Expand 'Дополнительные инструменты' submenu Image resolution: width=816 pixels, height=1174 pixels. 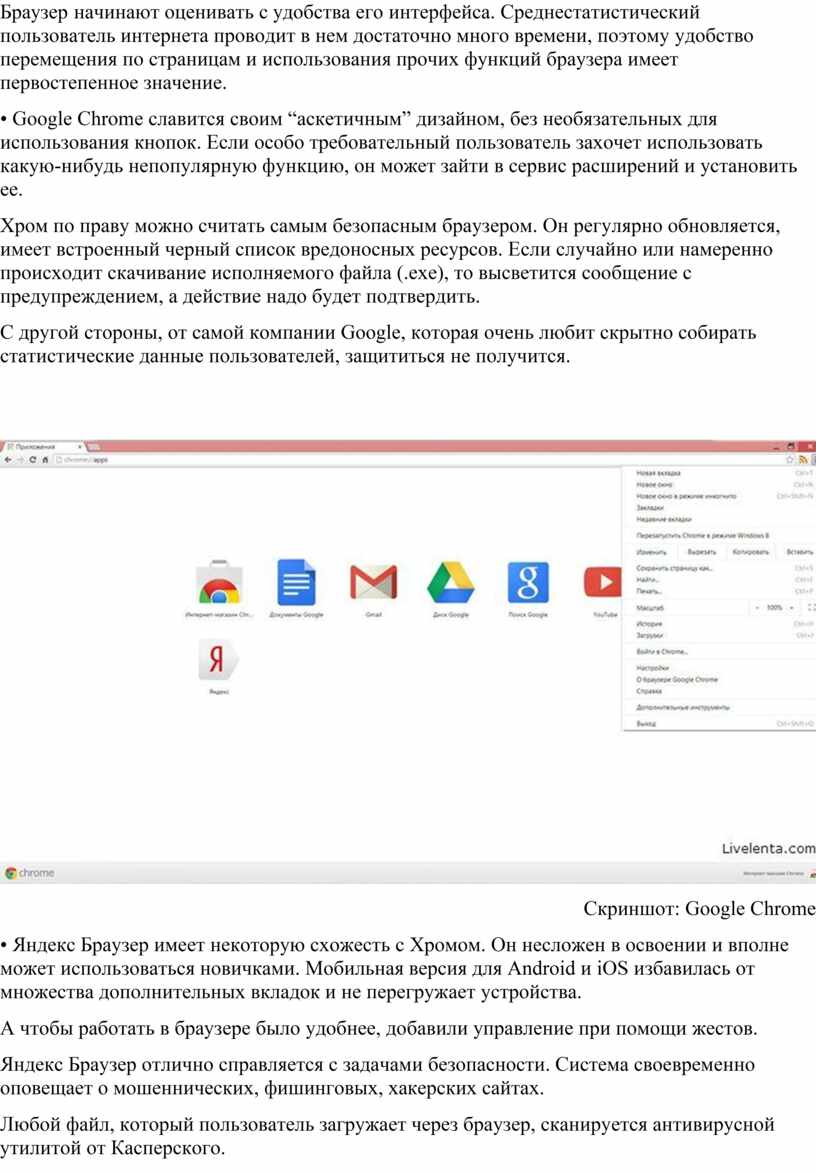click(x=682, y=707)
